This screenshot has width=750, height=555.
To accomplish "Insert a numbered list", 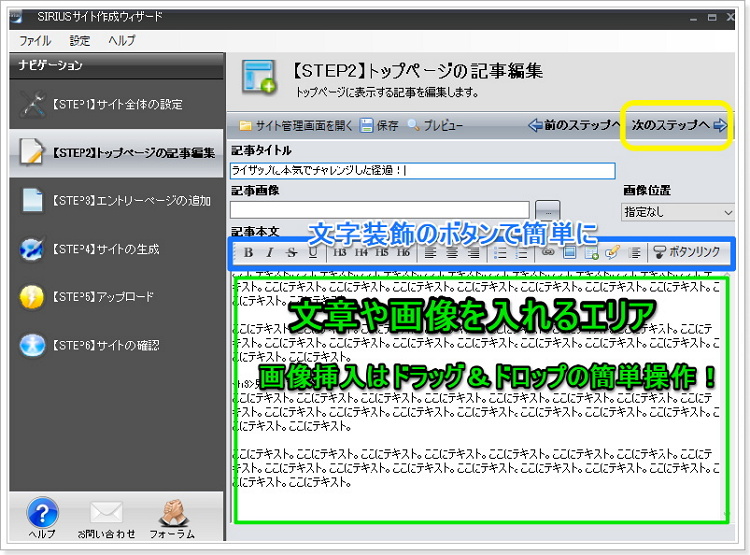I will click(x=521, y=253).
